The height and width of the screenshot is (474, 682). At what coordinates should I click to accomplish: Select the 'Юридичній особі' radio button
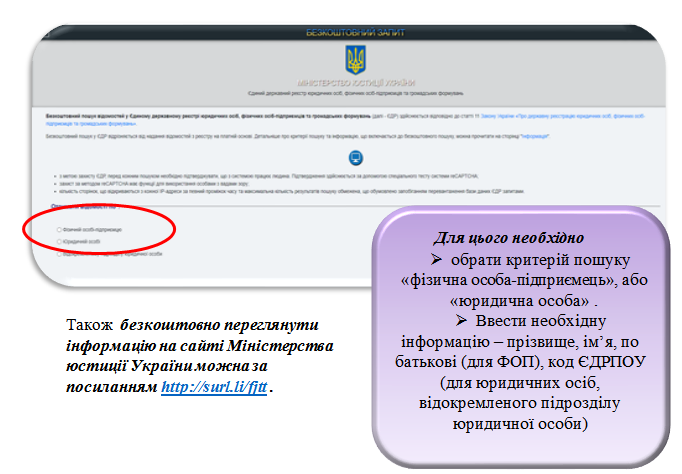[x=59, y=241]
